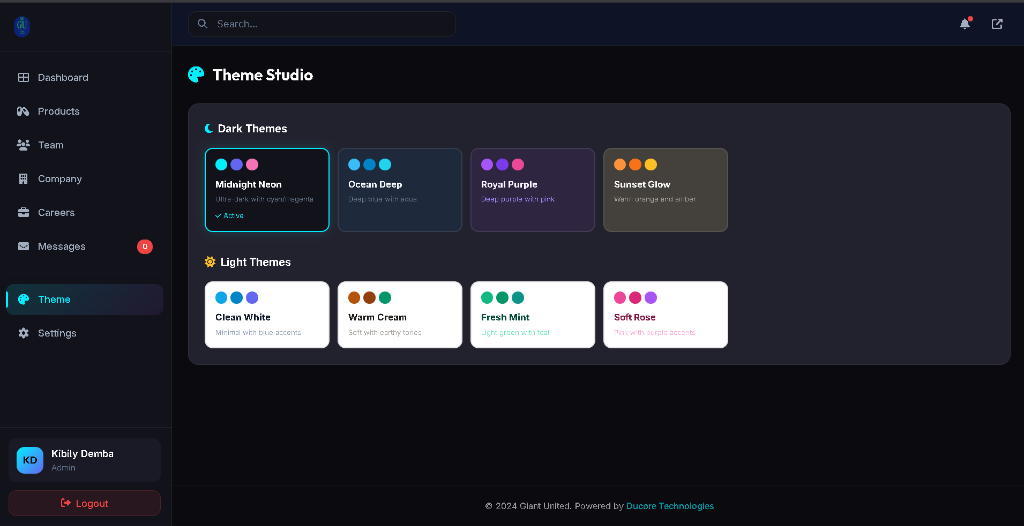
Task: Click the notification bell icon
Action: pyautogui.click(x=965, y=24)
